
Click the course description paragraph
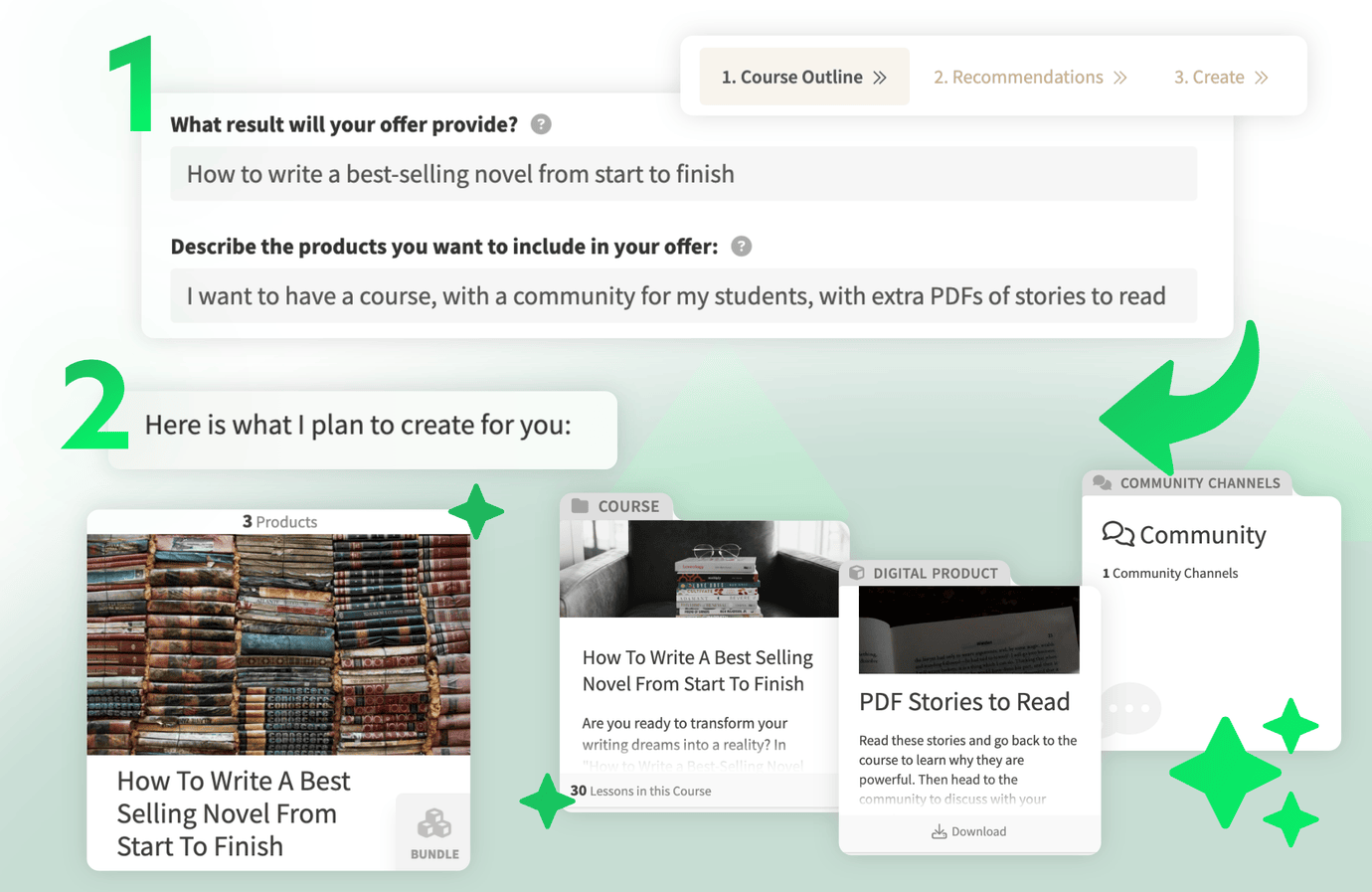pyautogui.click(x=693, y=743)
